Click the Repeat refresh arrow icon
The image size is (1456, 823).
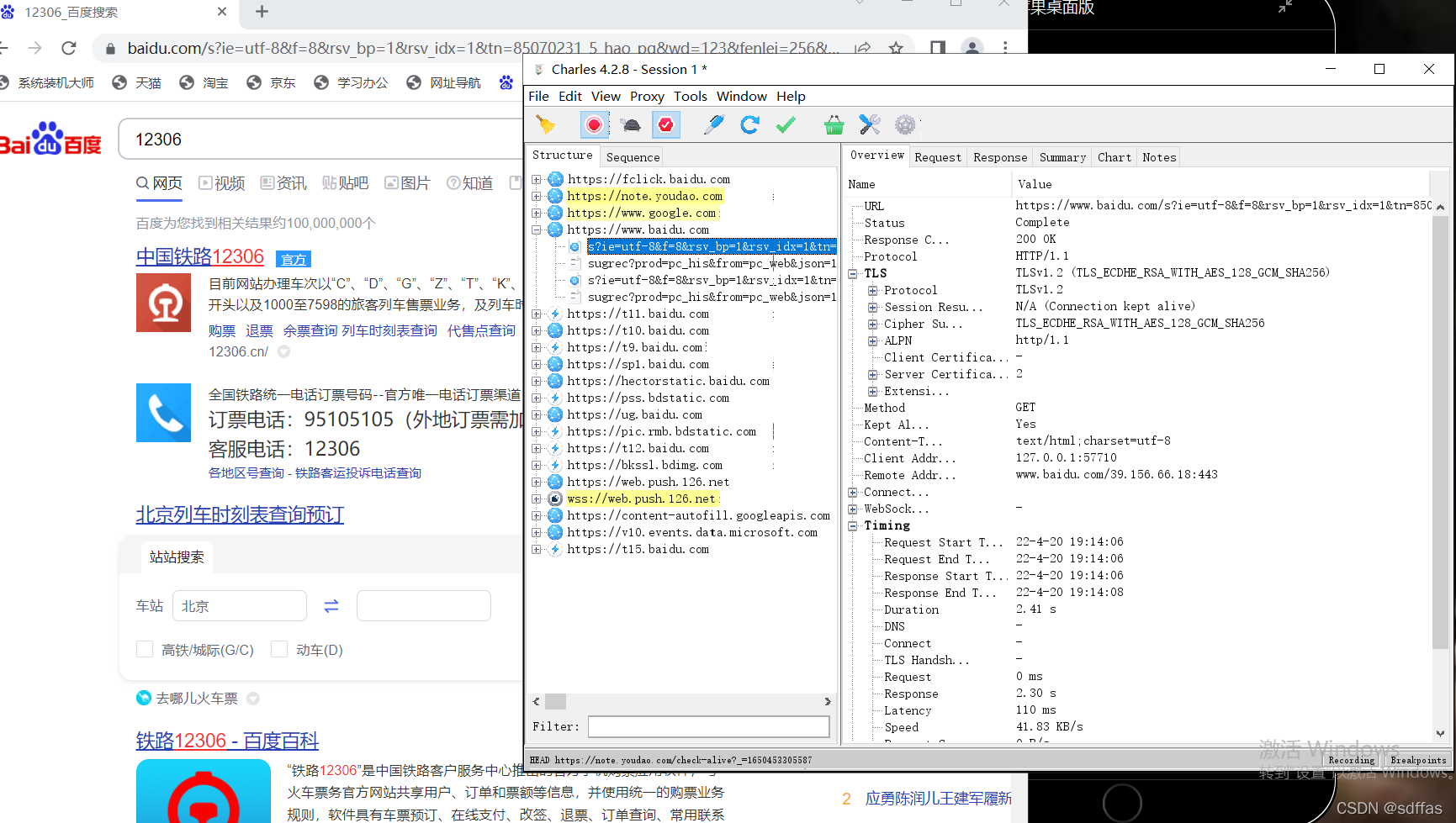pos(749,125)
